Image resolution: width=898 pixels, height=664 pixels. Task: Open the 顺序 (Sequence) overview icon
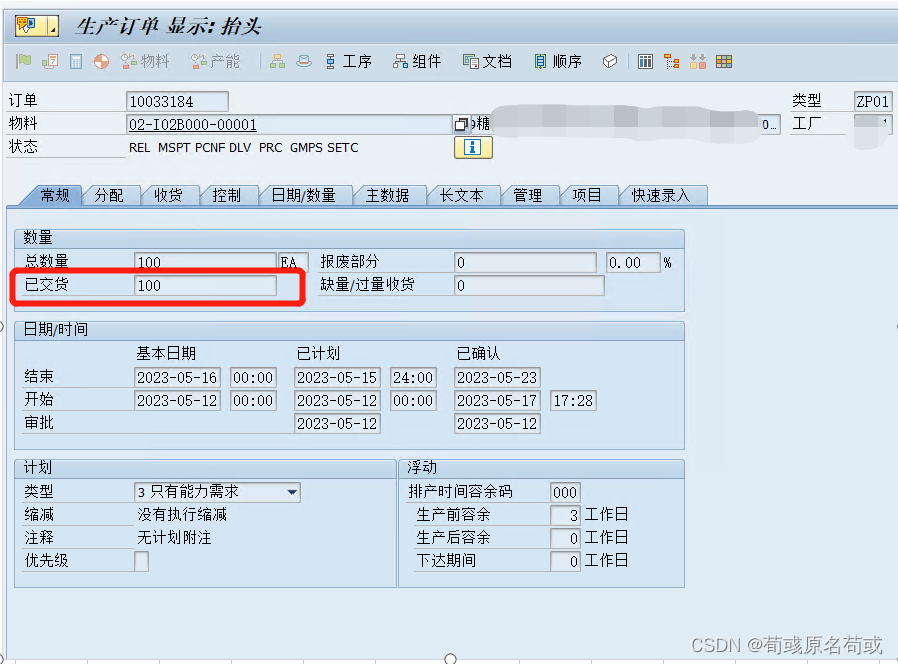point(556,61)
